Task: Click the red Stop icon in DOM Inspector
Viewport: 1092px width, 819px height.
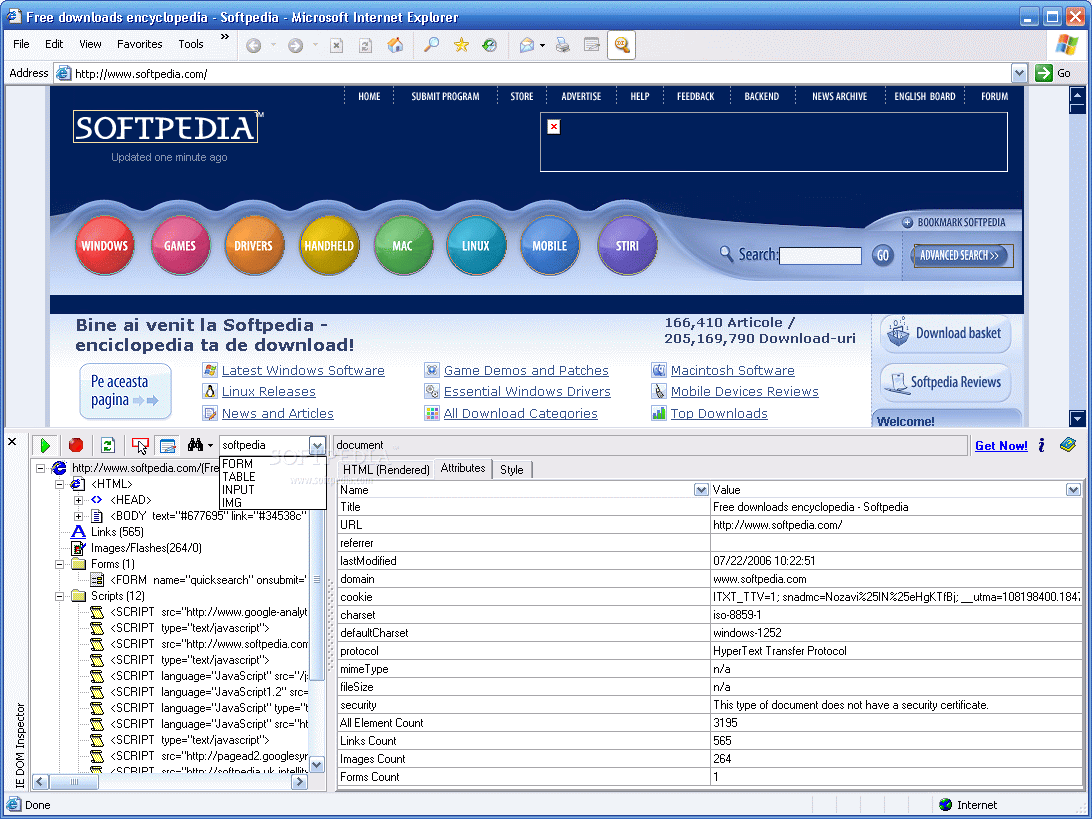Action: [76, 446]
